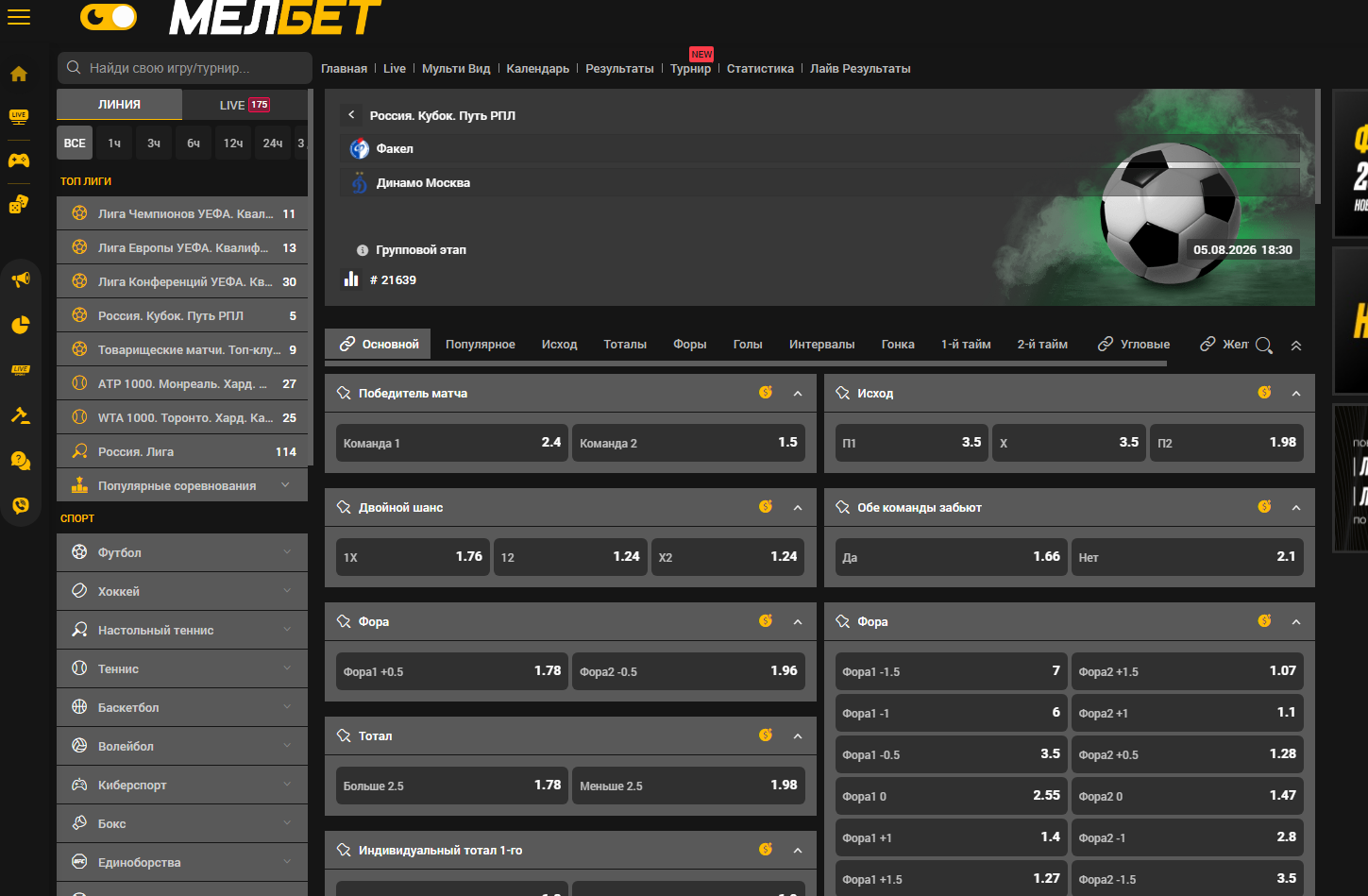Viewport: 1368px width, 896px height.
Task: Pin the Победитель матча market
Action: pyautogui.click(x=344, y=393)
